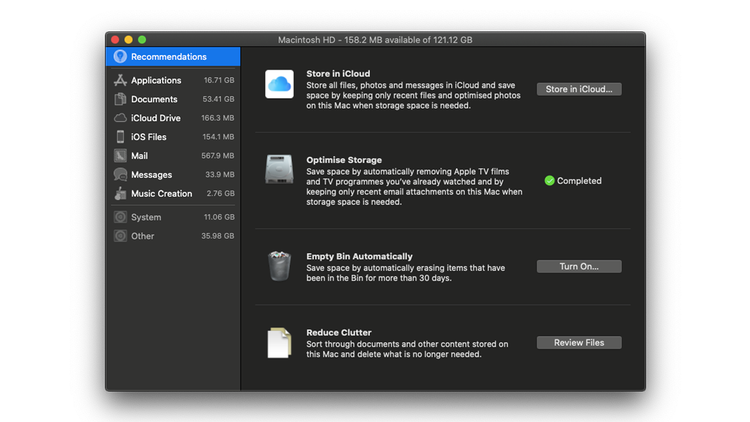Click the 567.9 MB Mail size
This screenshot has height=422, width=750.
(218, 155)
